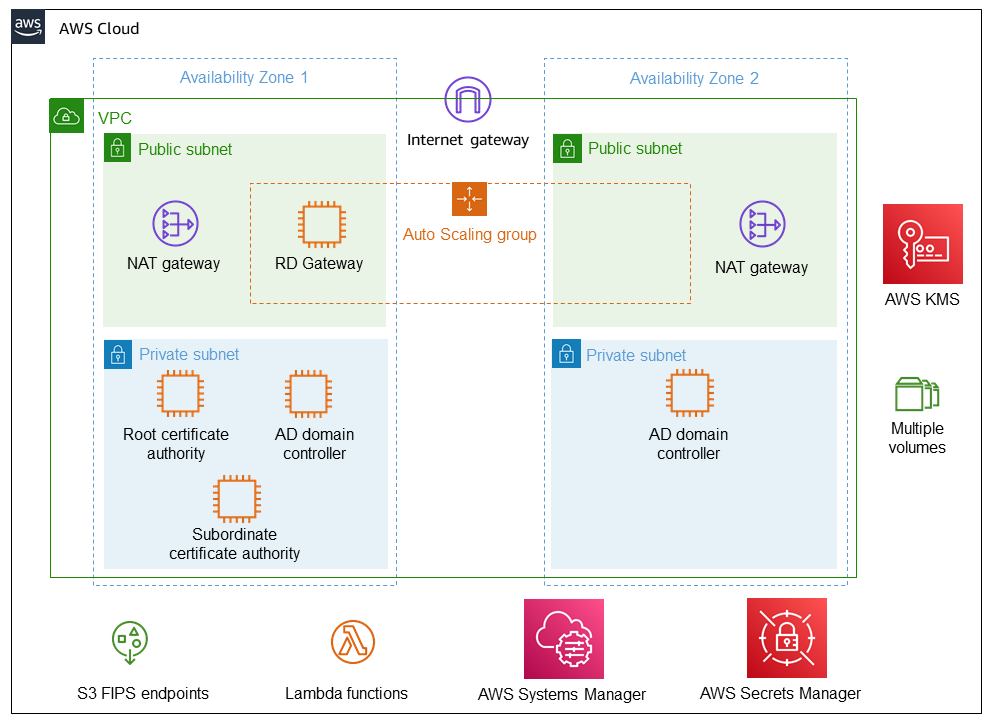Select the S3 FIPS endpoints icon
989x721 pixels.
tap(130, 643)
